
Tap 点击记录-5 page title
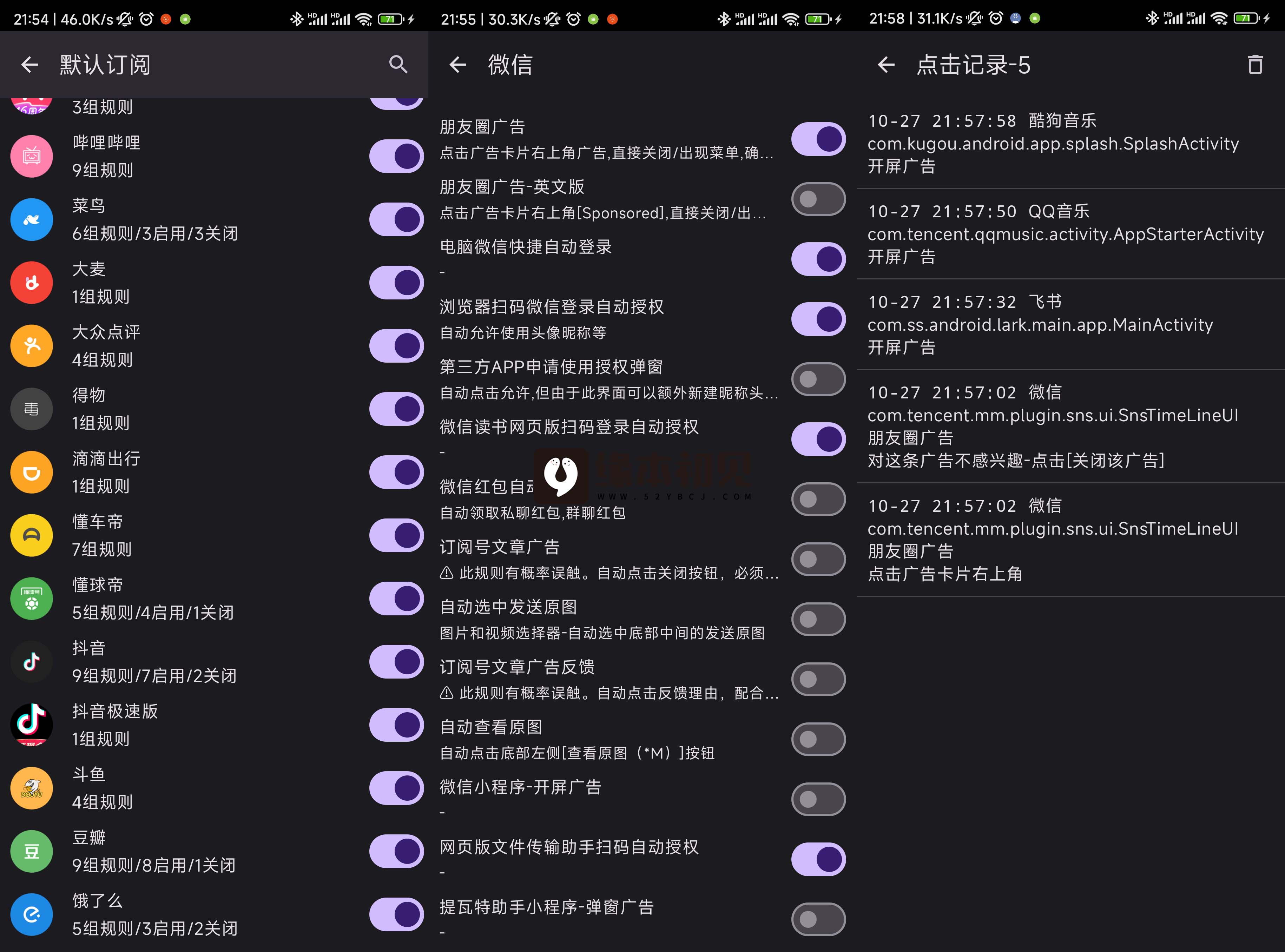coord(974,65)
